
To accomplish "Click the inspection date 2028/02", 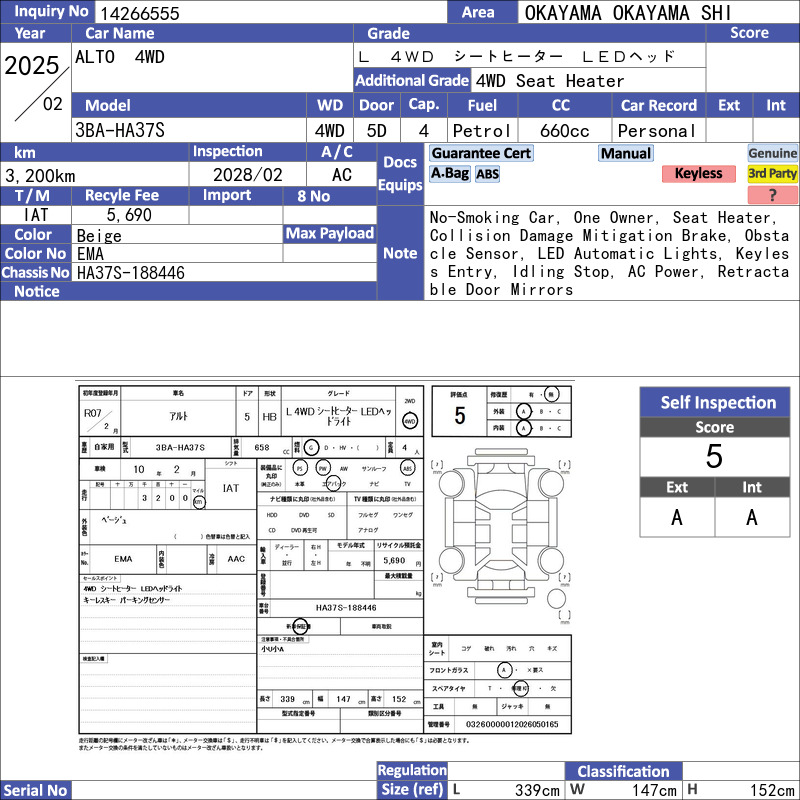I will (x=247, y=175).
